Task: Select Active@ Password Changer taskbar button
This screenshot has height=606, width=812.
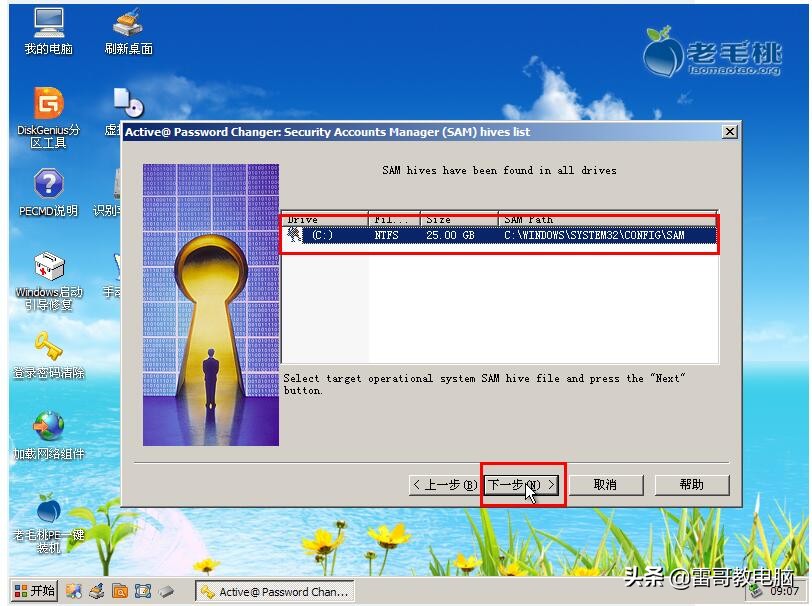Action: pyautogui.click(x=274, y=591)
